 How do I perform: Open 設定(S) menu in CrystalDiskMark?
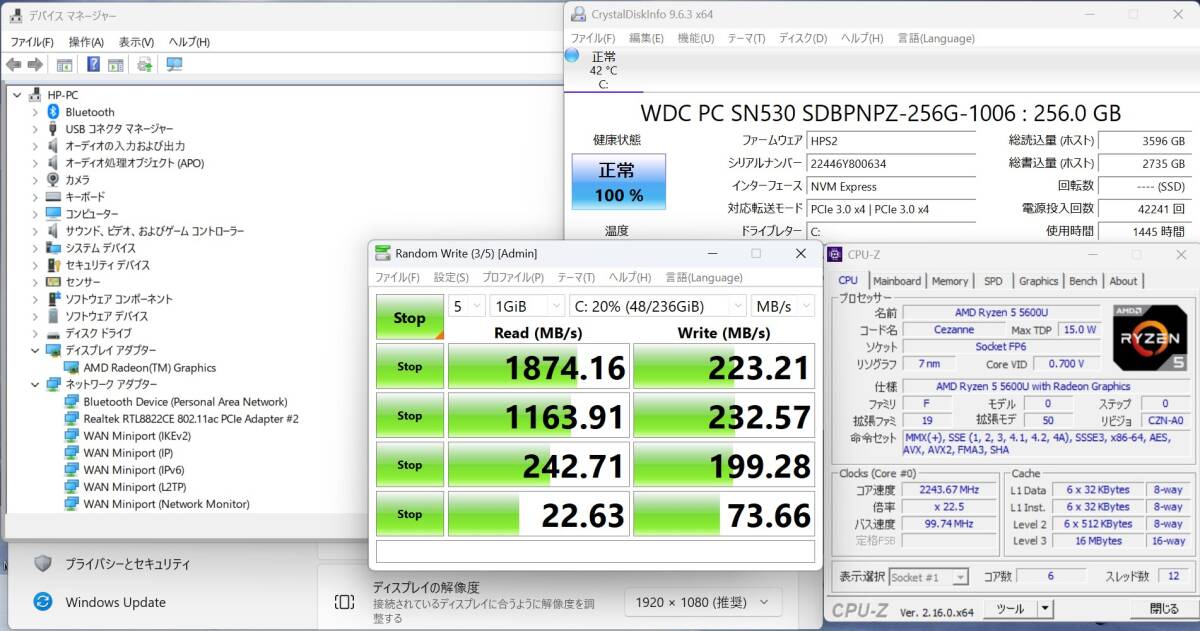coord(451,277)
